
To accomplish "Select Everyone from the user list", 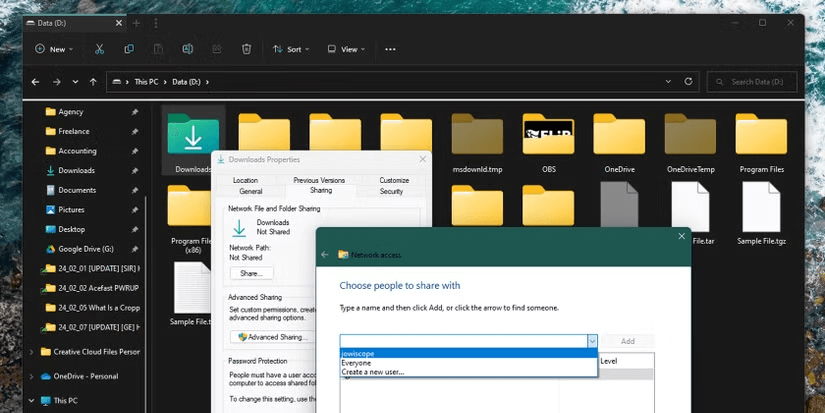I will click(x=357, y=363).
